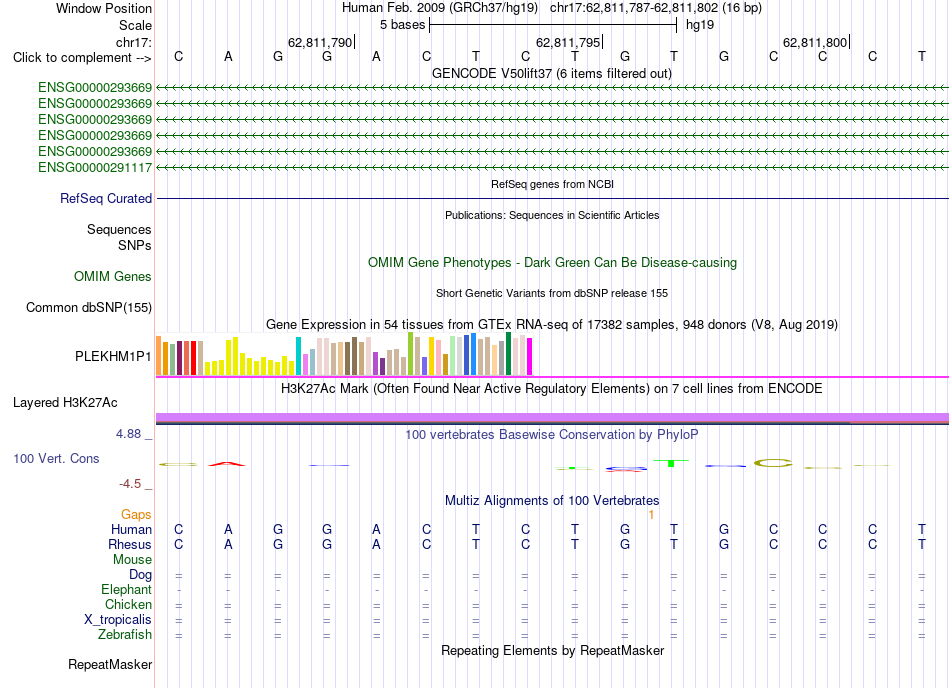
Task: Click the 62,811,790 ruler position marker
Action: [321, 42]
